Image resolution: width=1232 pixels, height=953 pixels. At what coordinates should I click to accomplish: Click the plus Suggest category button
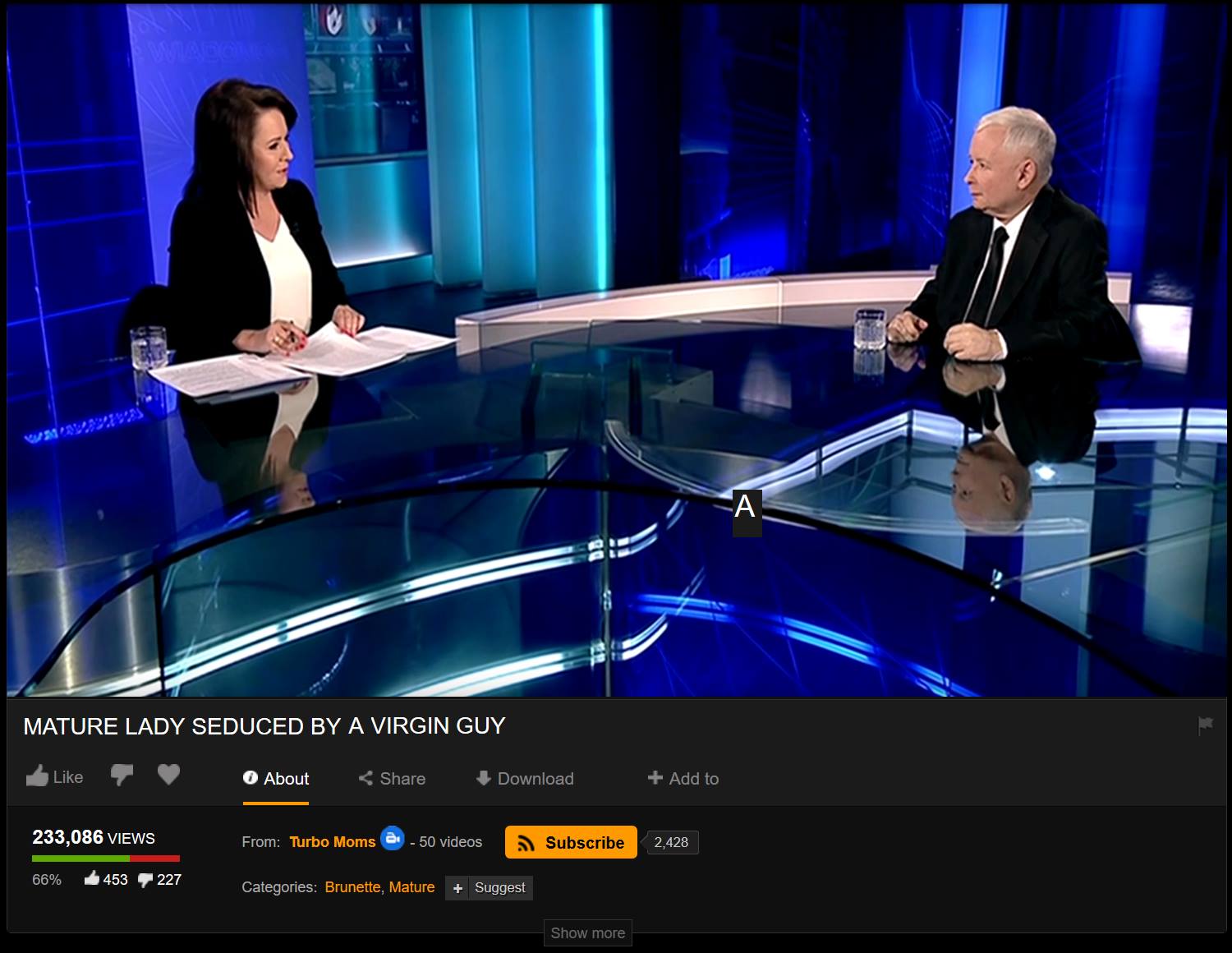tap(489, 888)
